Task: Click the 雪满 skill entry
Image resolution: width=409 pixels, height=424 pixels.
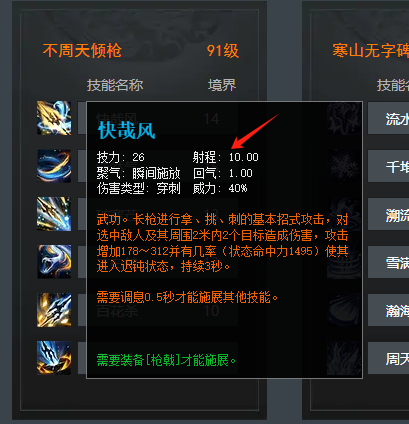Action: pos(389,262)
